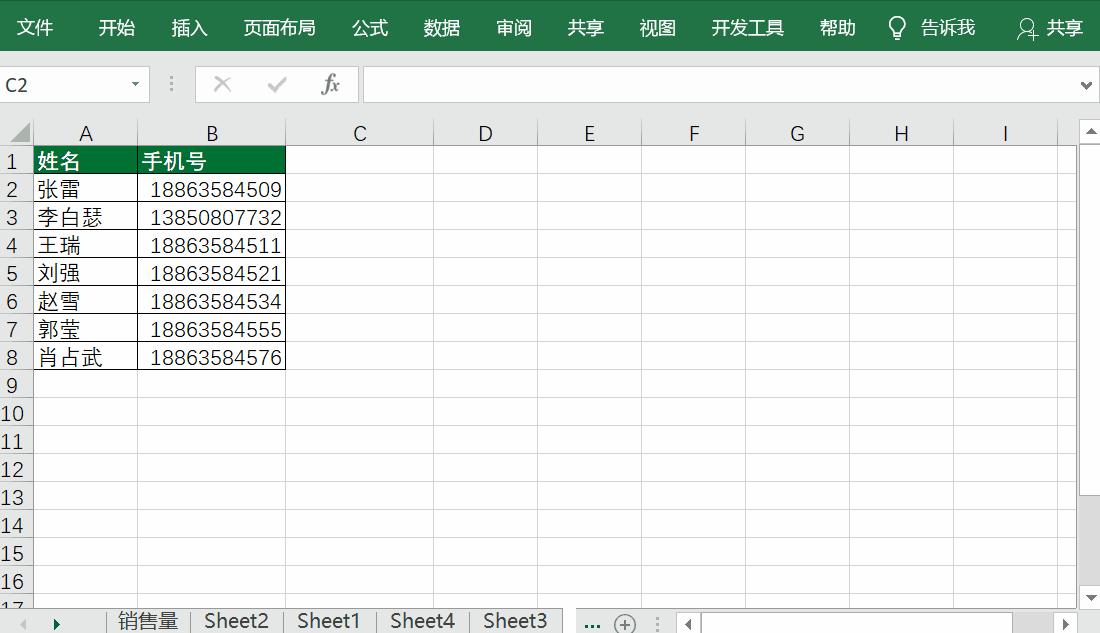This screenshot has height=633, width=1100.
Task: Click inside the Name Box field
Action: point(60,85)
